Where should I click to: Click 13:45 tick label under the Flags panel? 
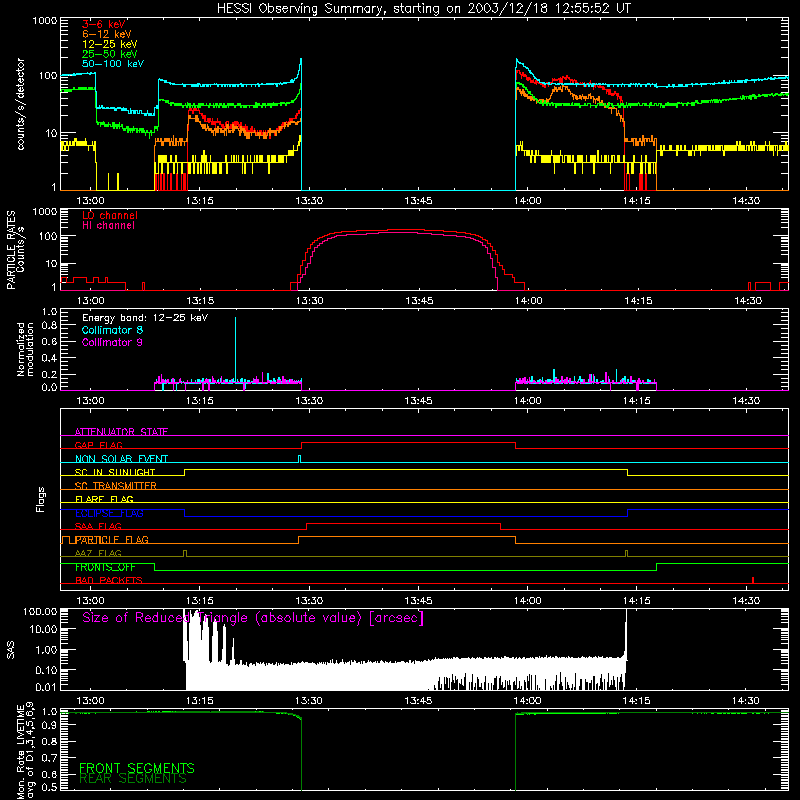click(418, 601)
